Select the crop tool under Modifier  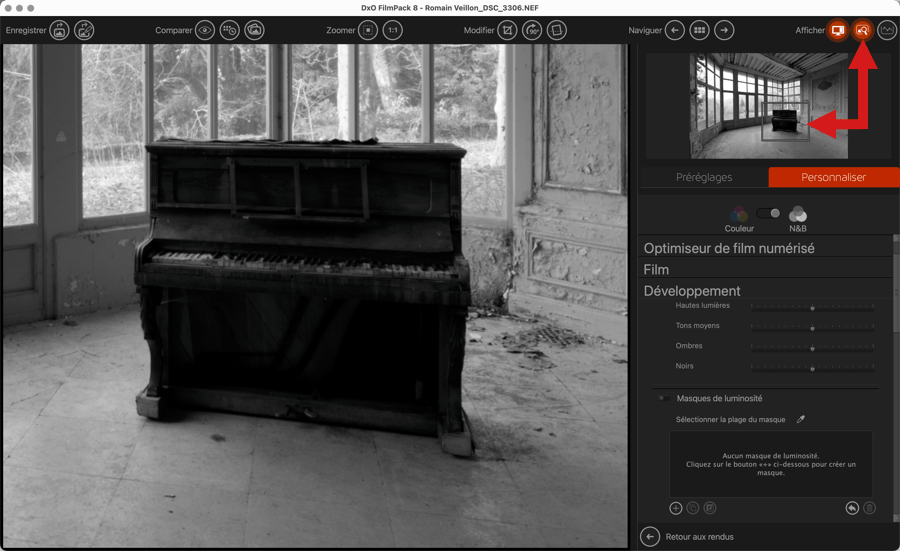(x=508, y=30)
